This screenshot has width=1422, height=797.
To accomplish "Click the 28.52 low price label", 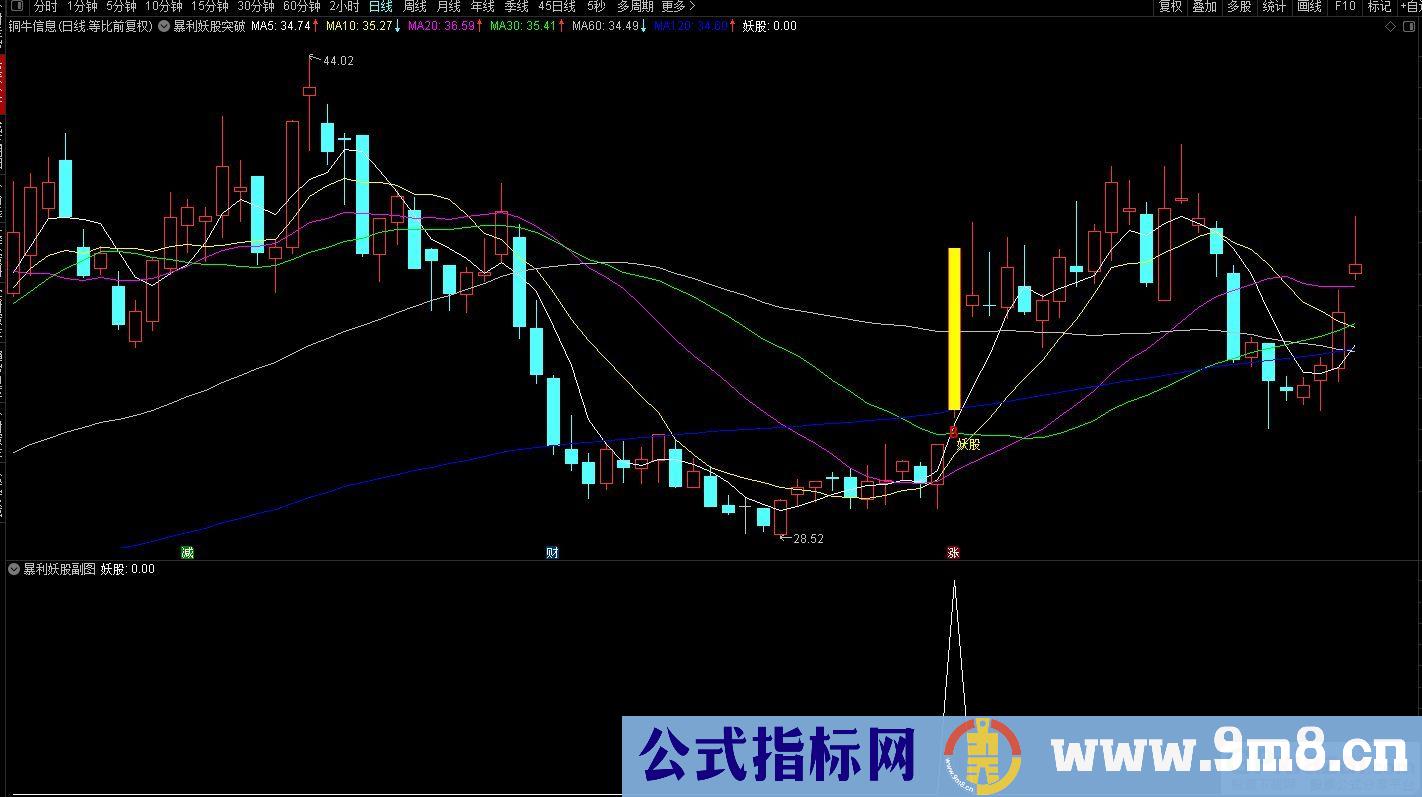I will click(808, 538).
